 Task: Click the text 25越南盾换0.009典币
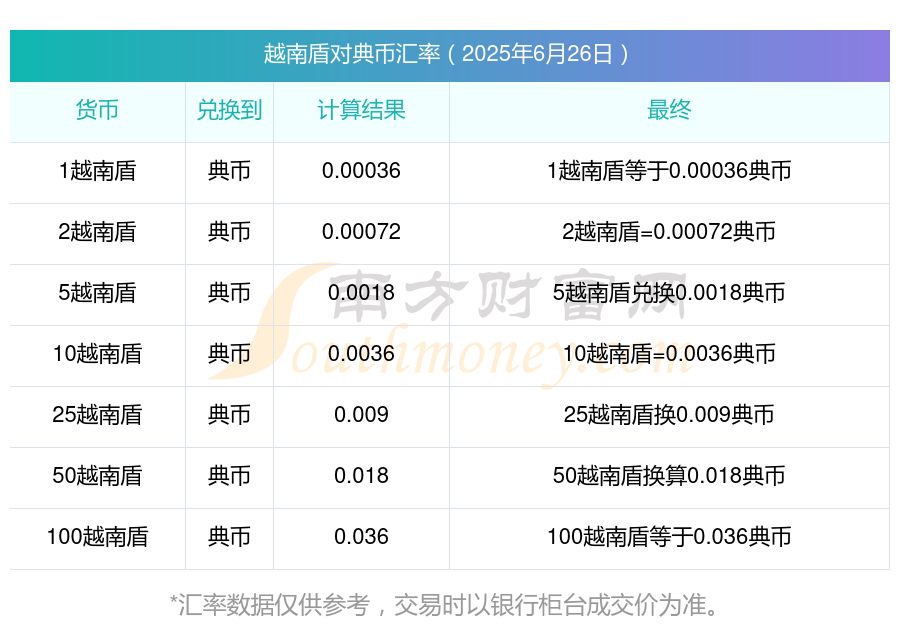coord(669,414)
